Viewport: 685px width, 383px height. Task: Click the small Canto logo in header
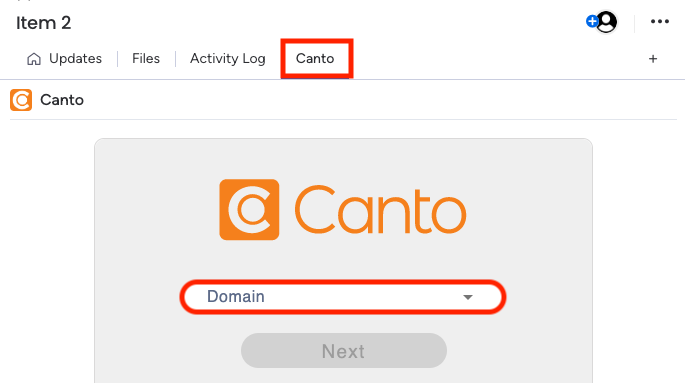pos(21,100)
